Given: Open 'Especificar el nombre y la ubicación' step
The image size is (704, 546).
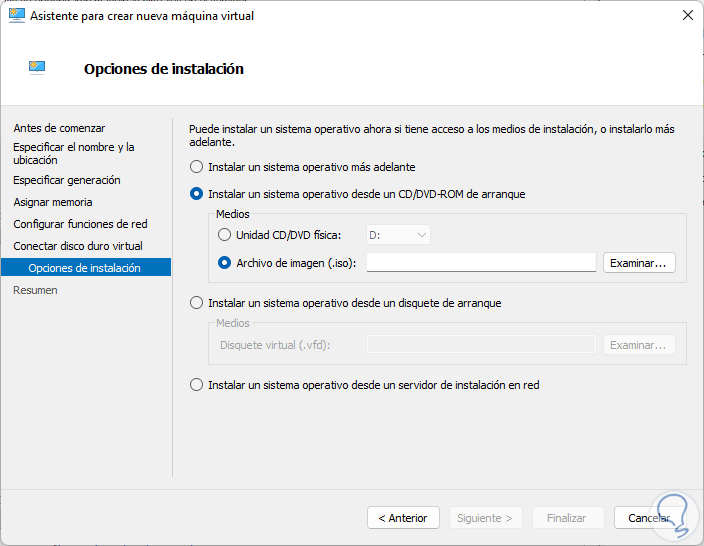Looking at the screenshot, I should click(x=73, y=153).
